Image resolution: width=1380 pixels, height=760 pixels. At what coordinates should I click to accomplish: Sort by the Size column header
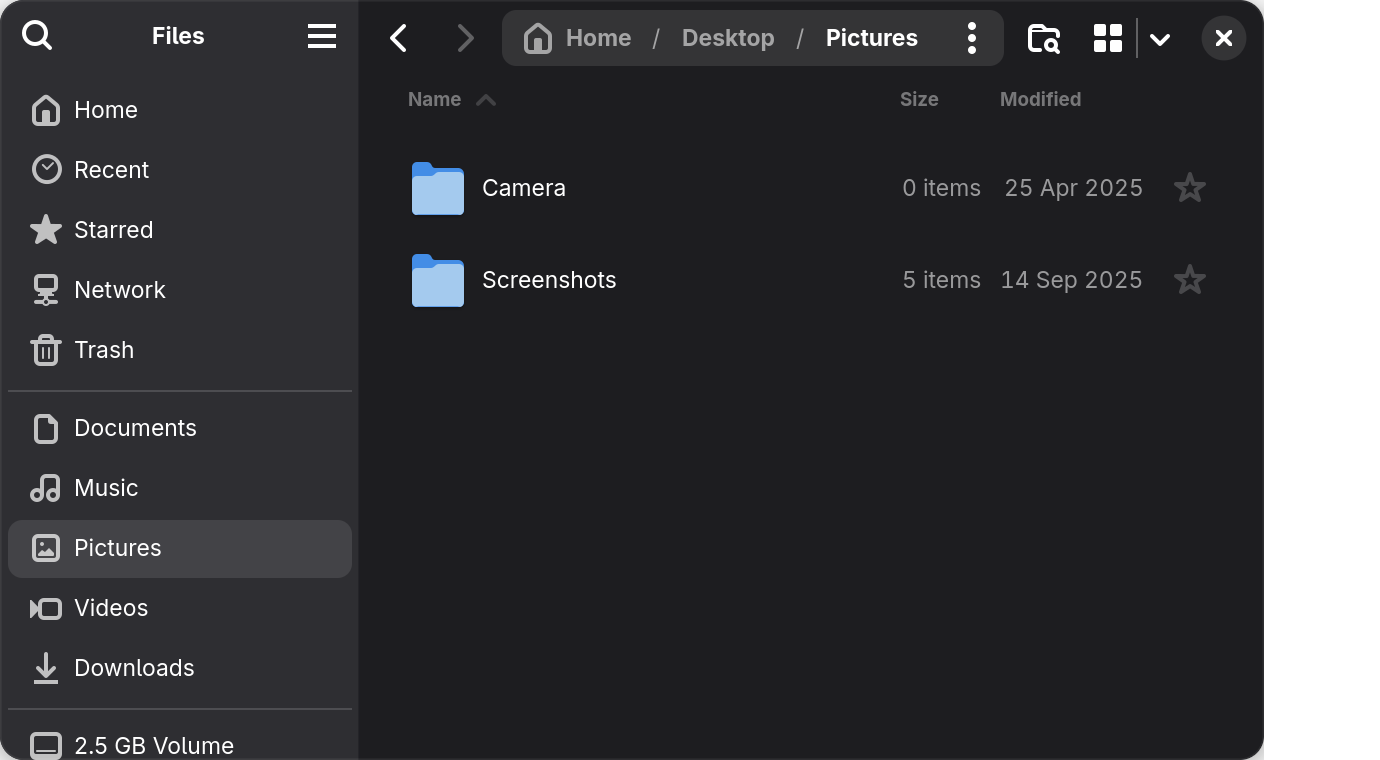pos(918,100)
